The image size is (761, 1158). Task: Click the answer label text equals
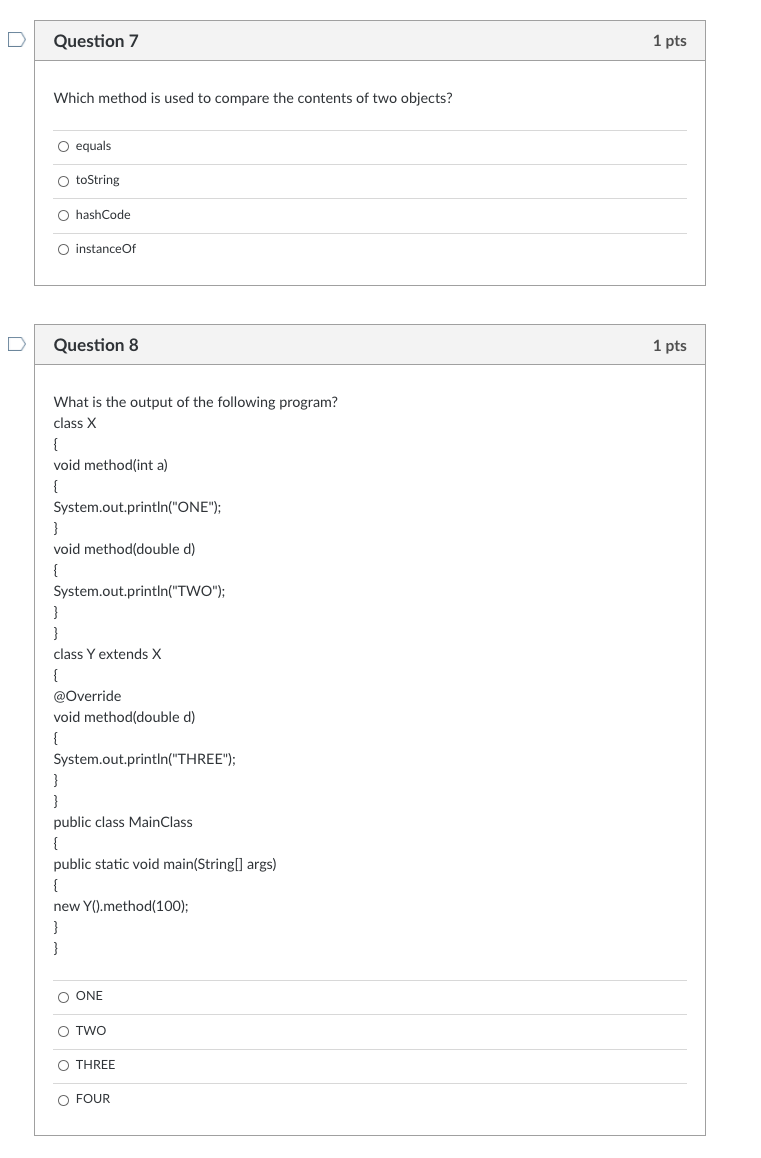pos(93,146)
